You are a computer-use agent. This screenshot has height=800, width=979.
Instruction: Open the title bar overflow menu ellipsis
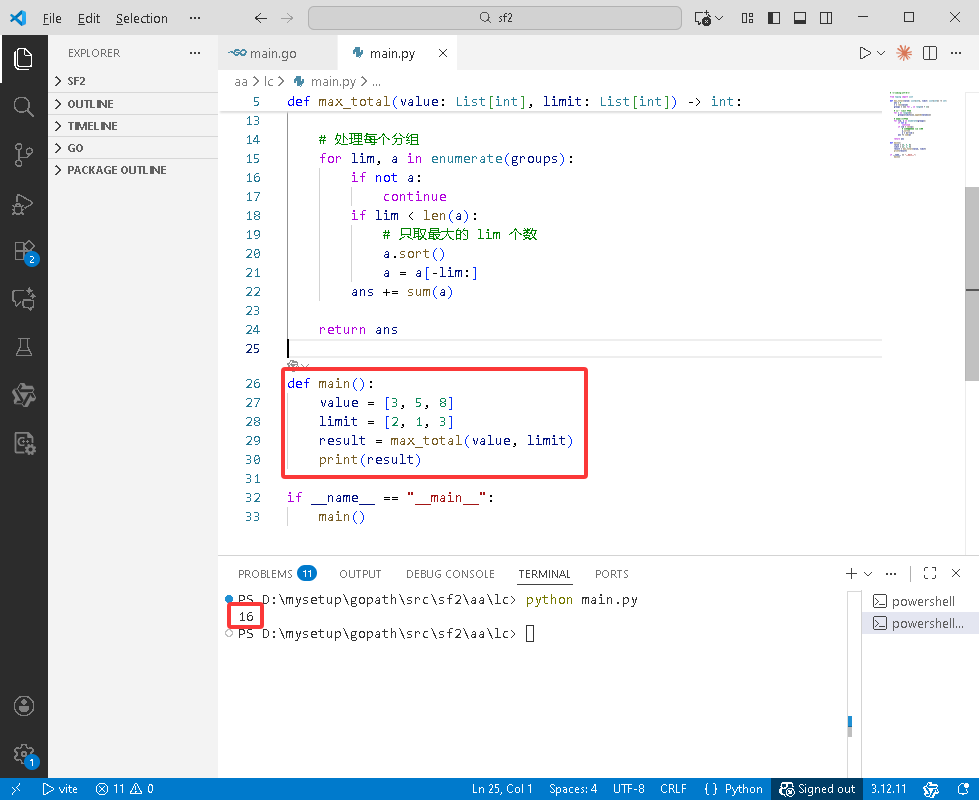click(x=195, y=18)
